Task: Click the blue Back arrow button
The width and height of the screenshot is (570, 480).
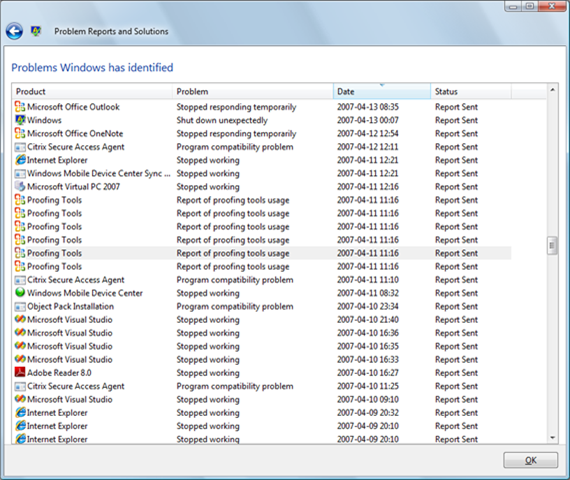Action: pyautogui.click(x=14, y=31)
